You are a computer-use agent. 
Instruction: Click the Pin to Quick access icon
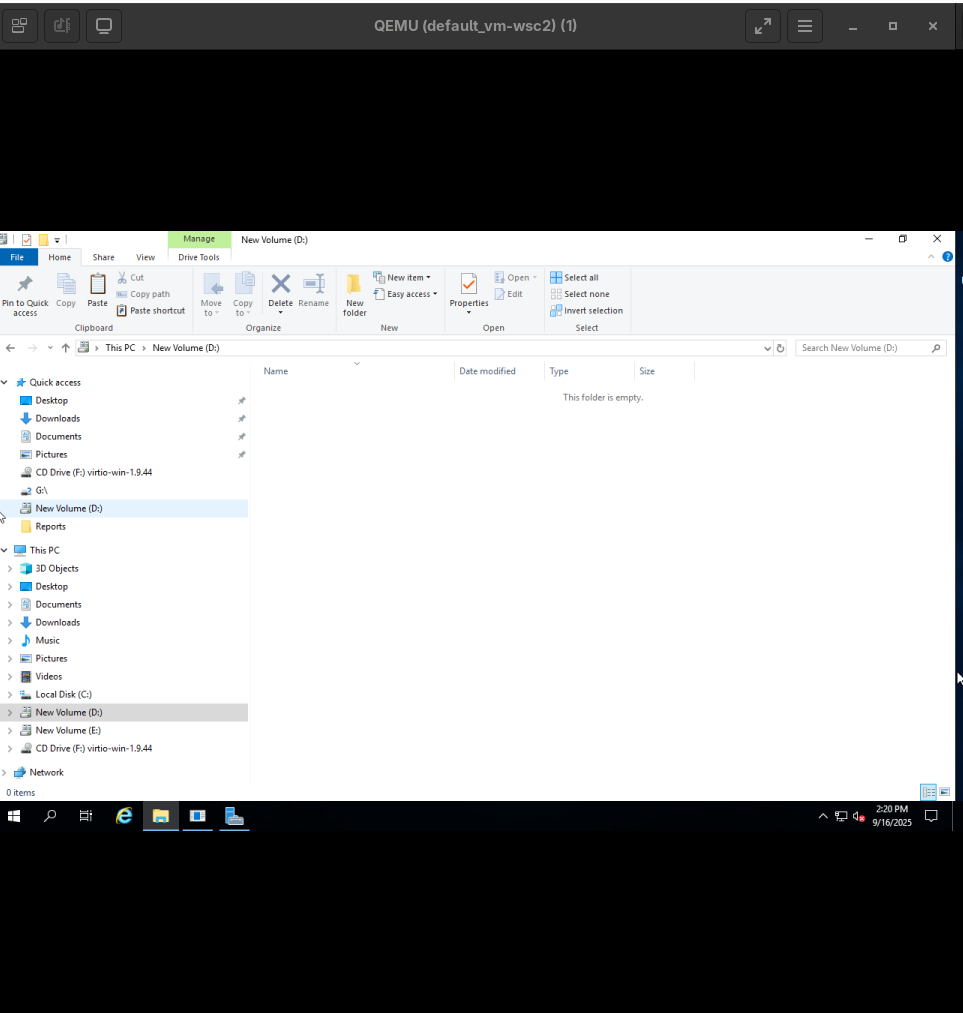pos(25,284)
